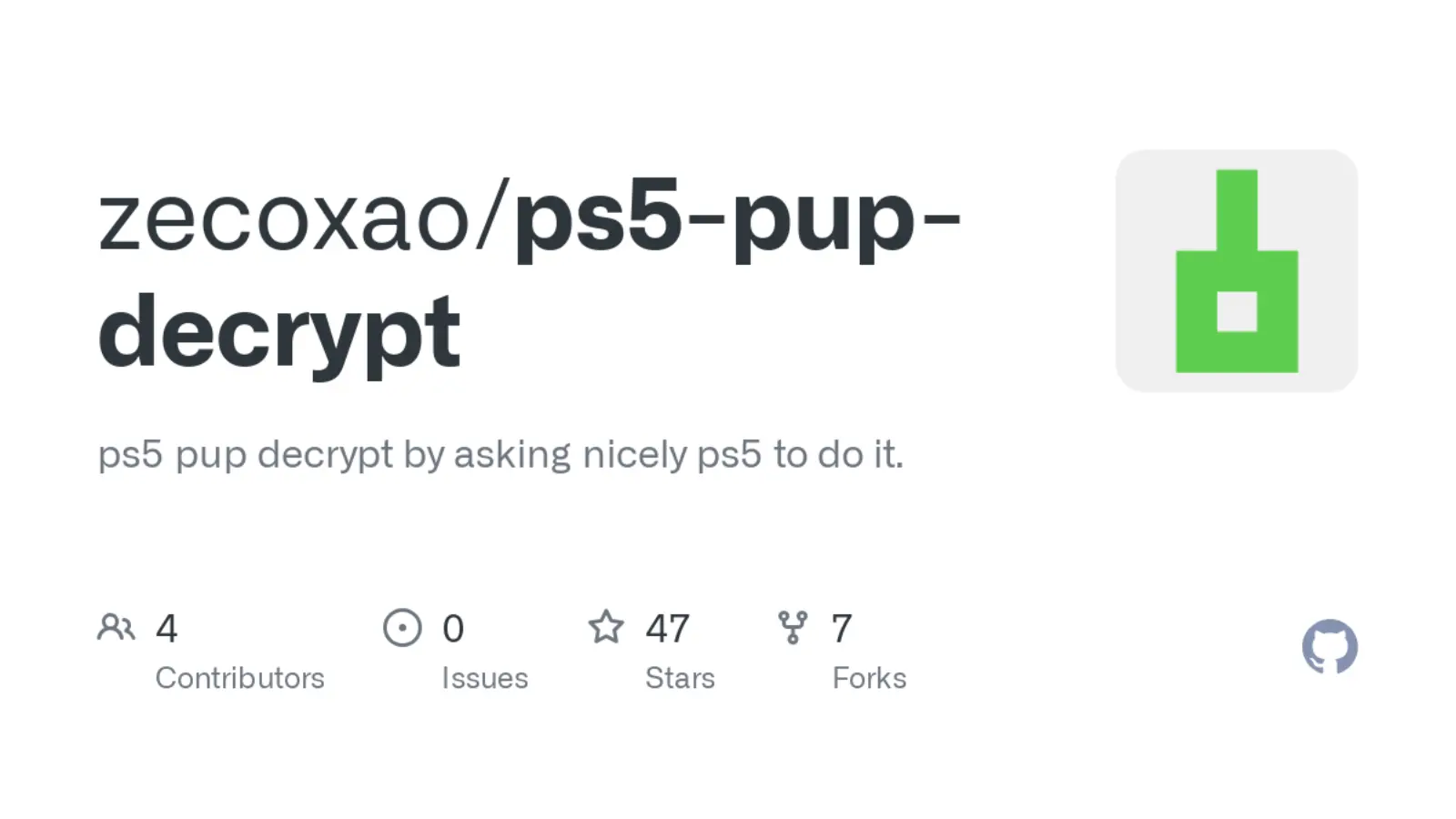Click the contributors people icon

[116, 627]
